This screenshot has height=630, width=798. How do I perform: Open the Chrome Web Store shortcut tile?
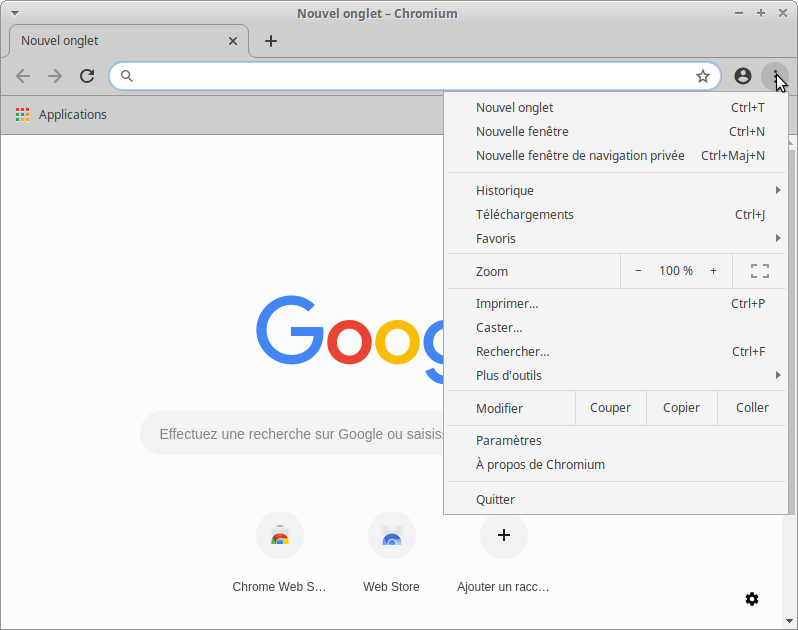click(280, 536)
